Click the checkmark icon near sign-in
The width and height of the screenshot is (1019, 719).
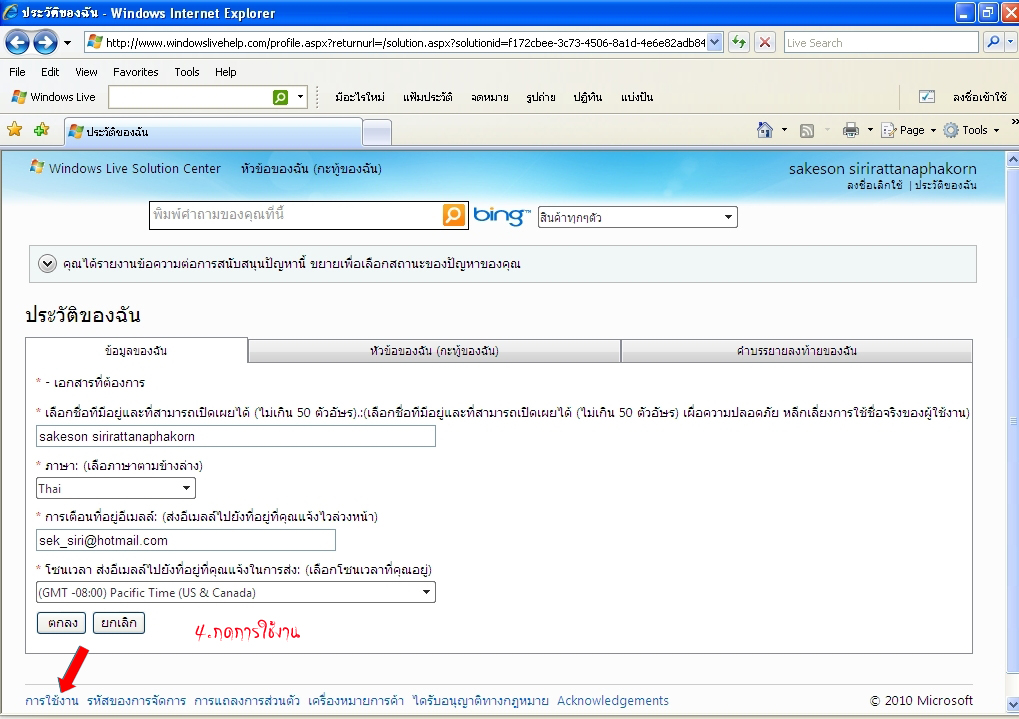click(927, 97)
